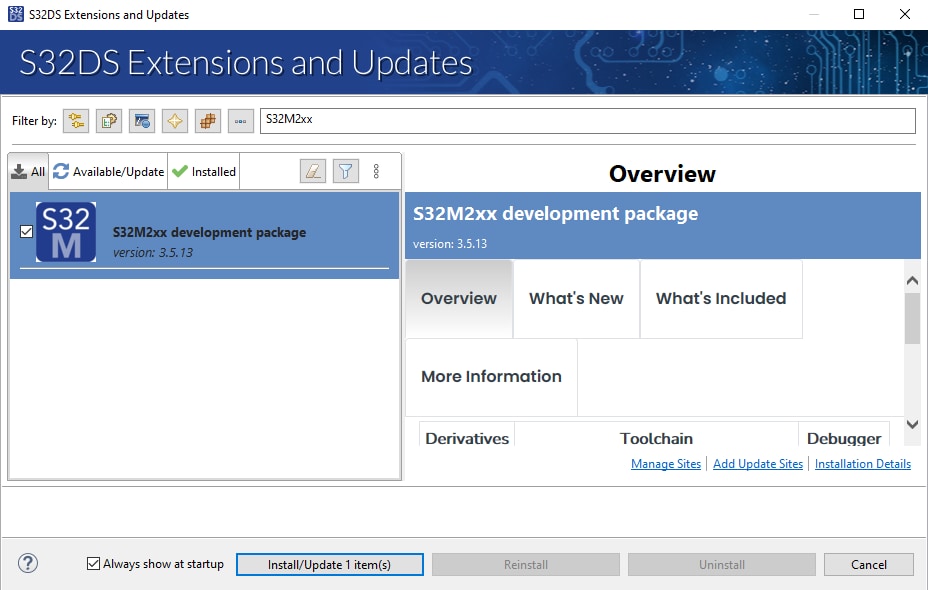This screenshot has height=590, width=928.
Task: Open the What's New tab
Action: click(x=576, y=298)
